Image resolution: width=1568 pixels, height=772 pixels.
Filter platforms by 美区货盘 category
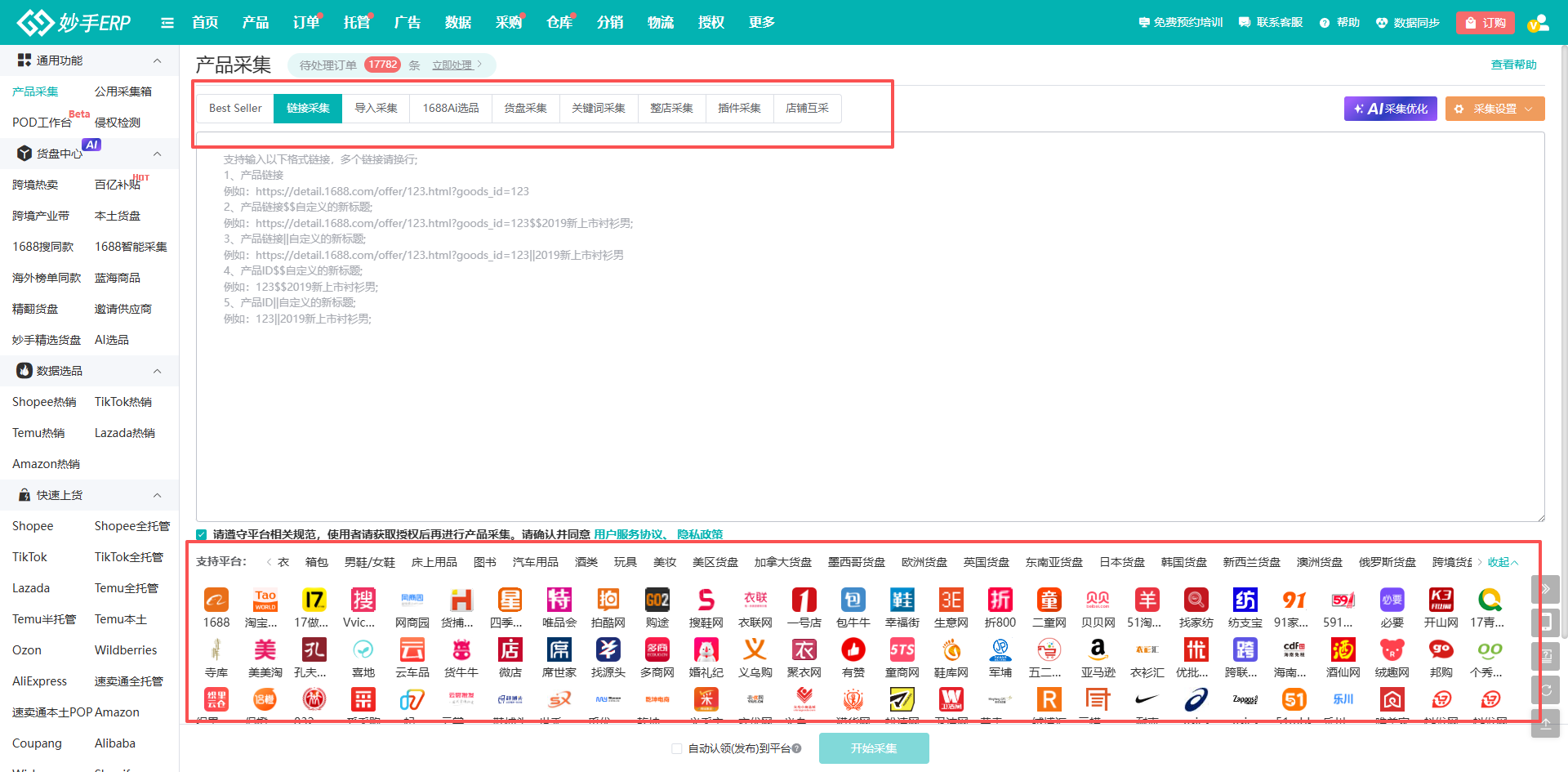pyautogui.click(x=715, y=562)
